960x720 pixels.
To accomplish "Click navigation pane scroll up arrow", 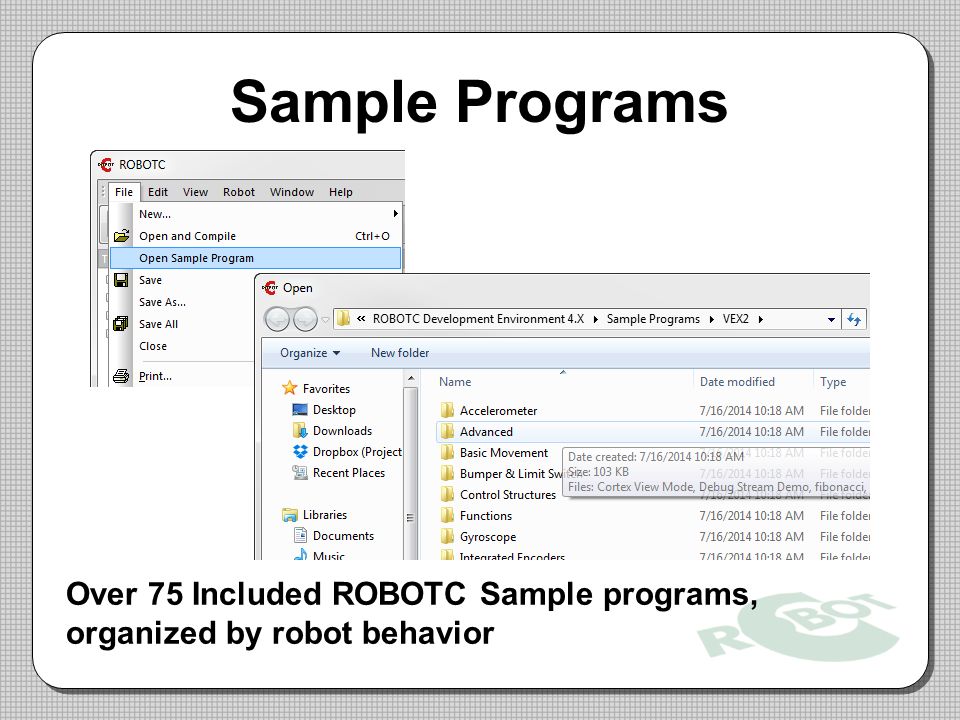I will pyautogui.click(x=411, y=378).
